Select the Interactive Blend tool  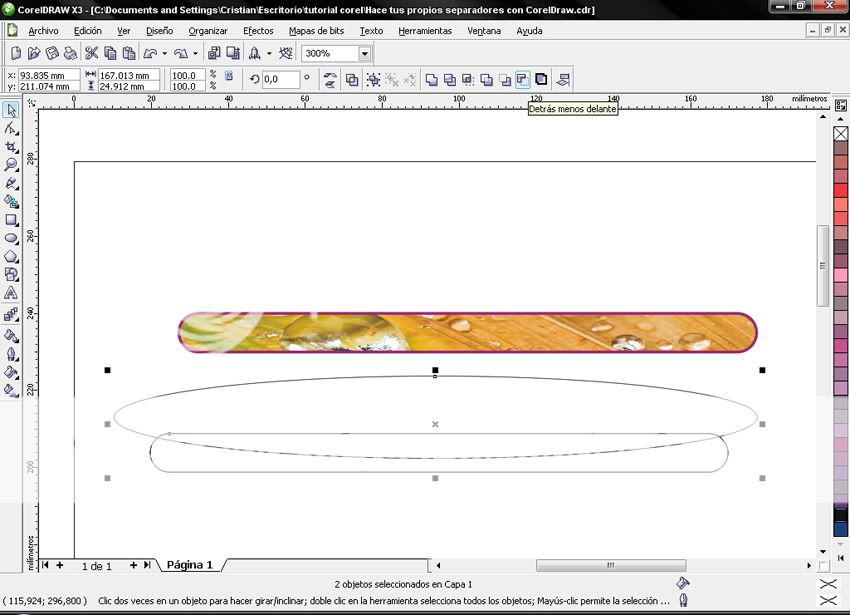click(11, 315)
